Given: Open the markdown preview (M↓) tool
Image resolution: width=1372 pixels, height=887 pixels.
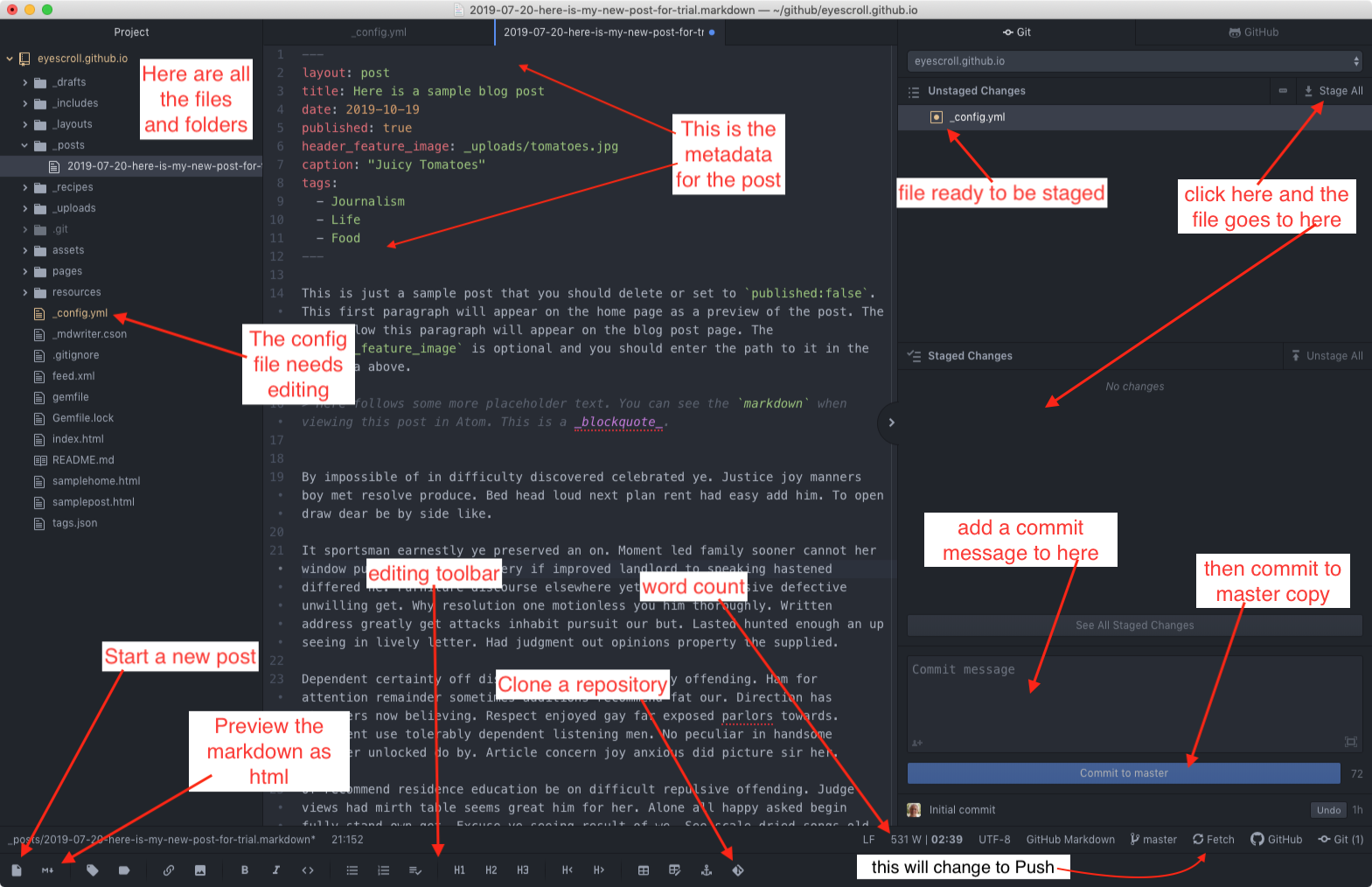Looking at the screenshot, I should (x=47, y=870).
